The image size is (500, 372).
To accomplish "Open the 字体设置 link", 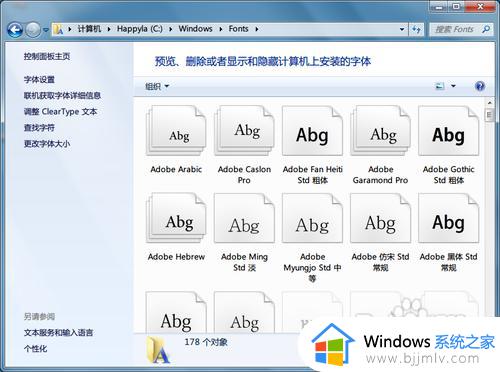I will 39,79.
